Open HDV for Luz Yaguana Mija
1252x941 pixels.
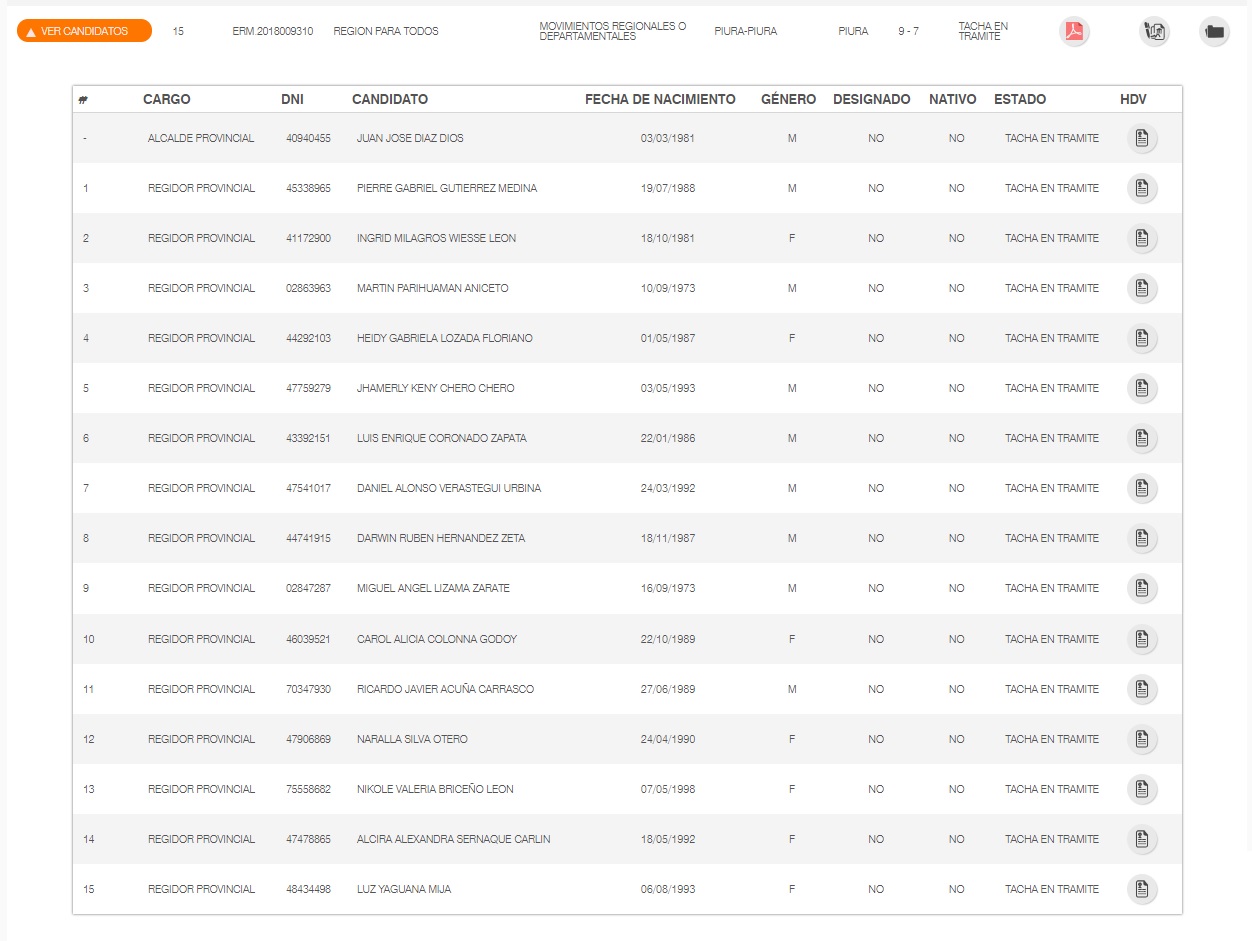tap(1142, 889)
